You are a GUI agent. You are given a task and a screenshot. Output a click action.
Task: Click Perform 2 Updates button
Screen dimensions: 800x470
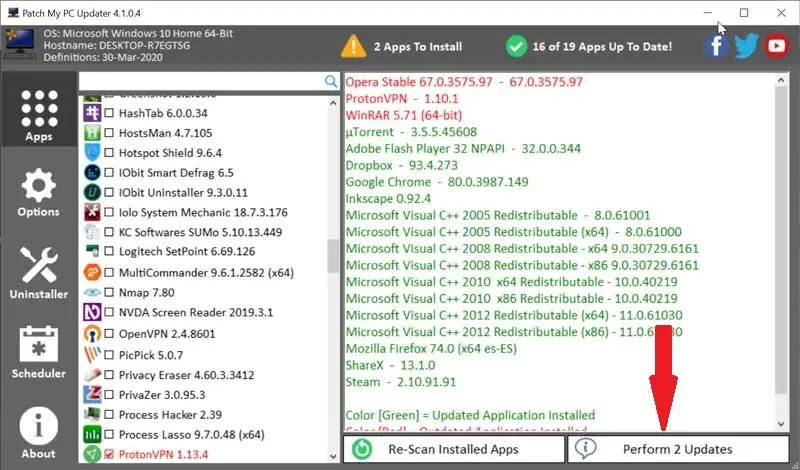(678, 449)
